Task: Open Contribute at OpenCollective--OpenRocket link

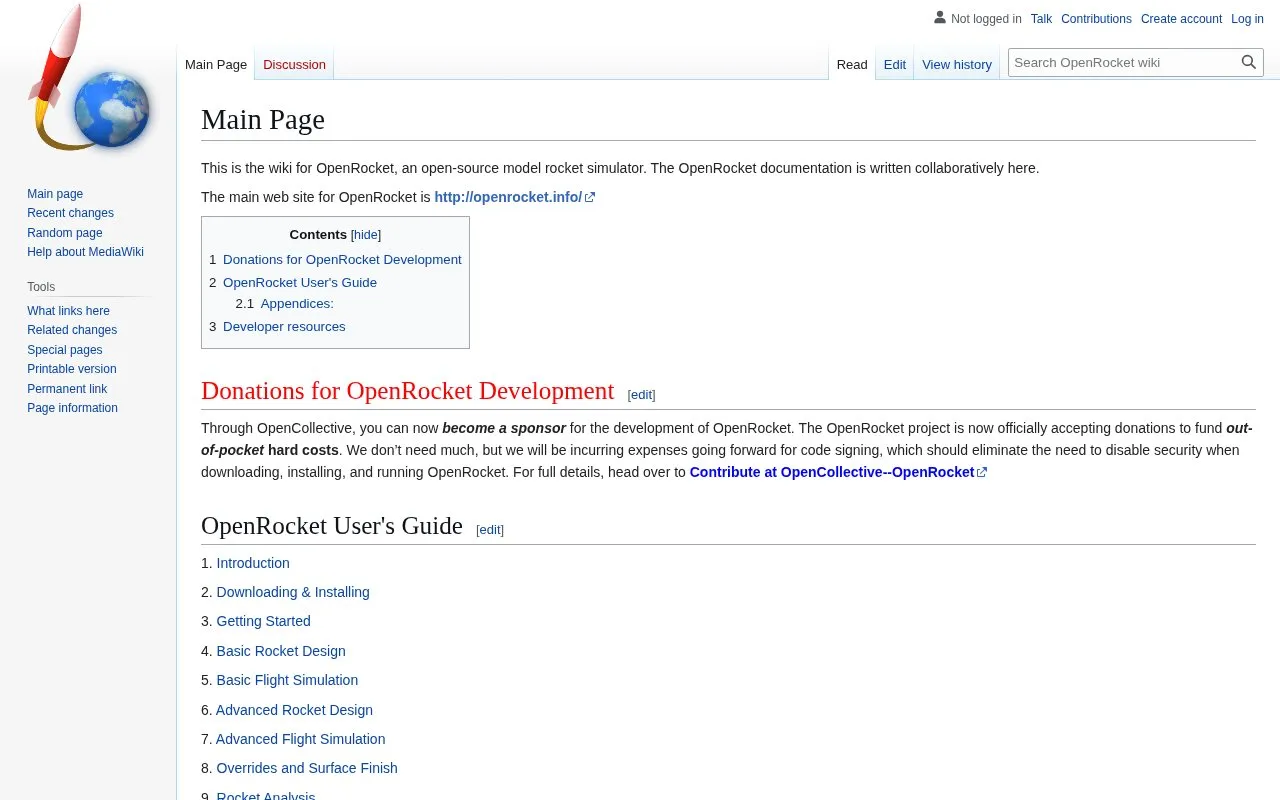Action: tap(838, 472)
